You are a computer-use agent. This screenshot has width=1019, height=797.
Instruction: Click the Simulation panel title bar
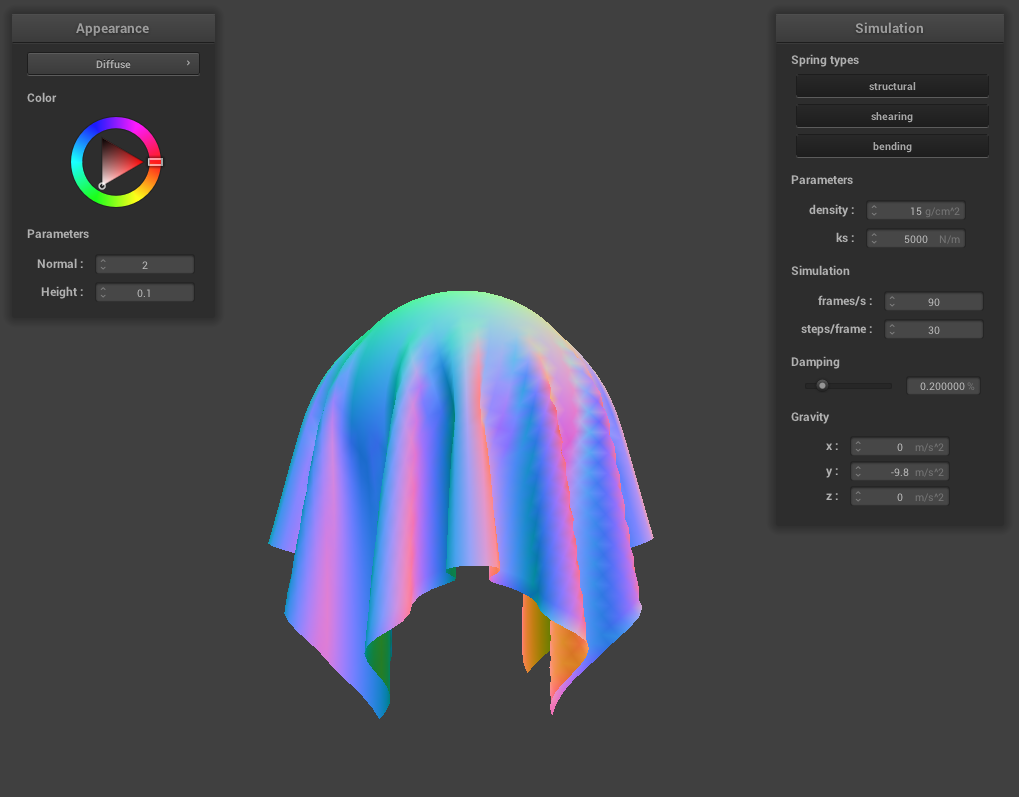coord(889,28)
